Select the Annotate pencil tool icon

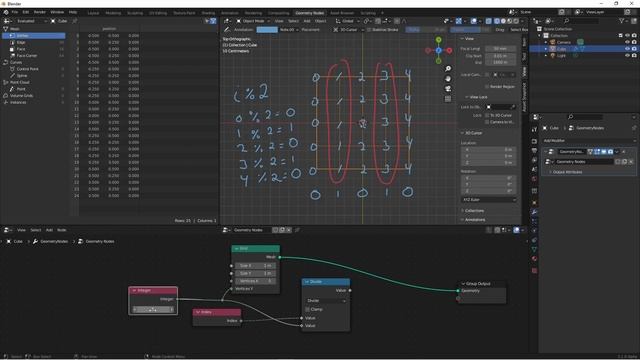(x=227, y=29)
